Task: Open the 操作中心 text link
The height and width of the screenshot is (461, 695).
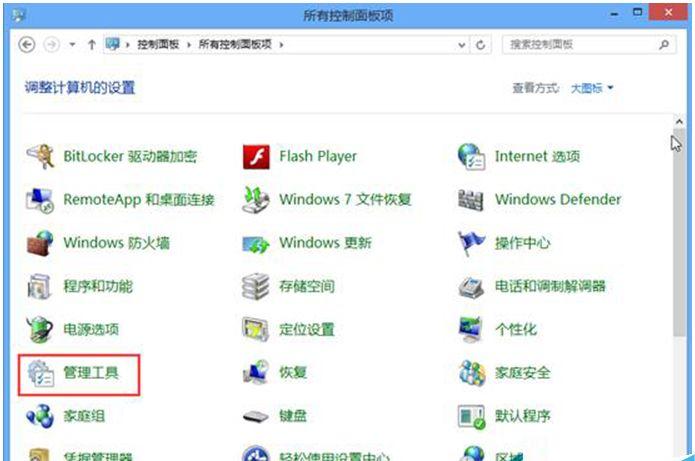Action: click(x=523, y=243)
